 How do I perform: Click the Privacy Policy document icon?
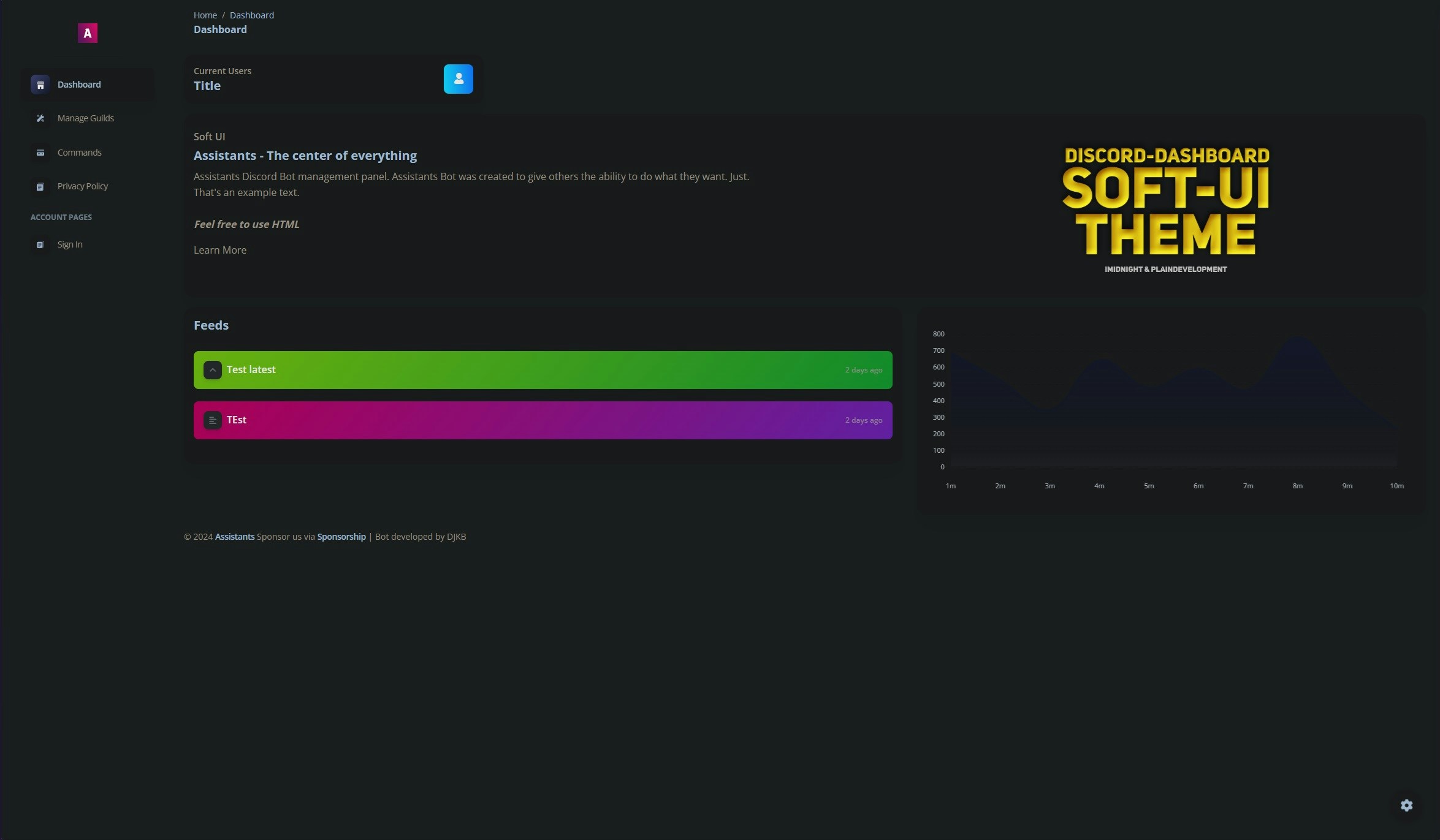coord(40,186)
